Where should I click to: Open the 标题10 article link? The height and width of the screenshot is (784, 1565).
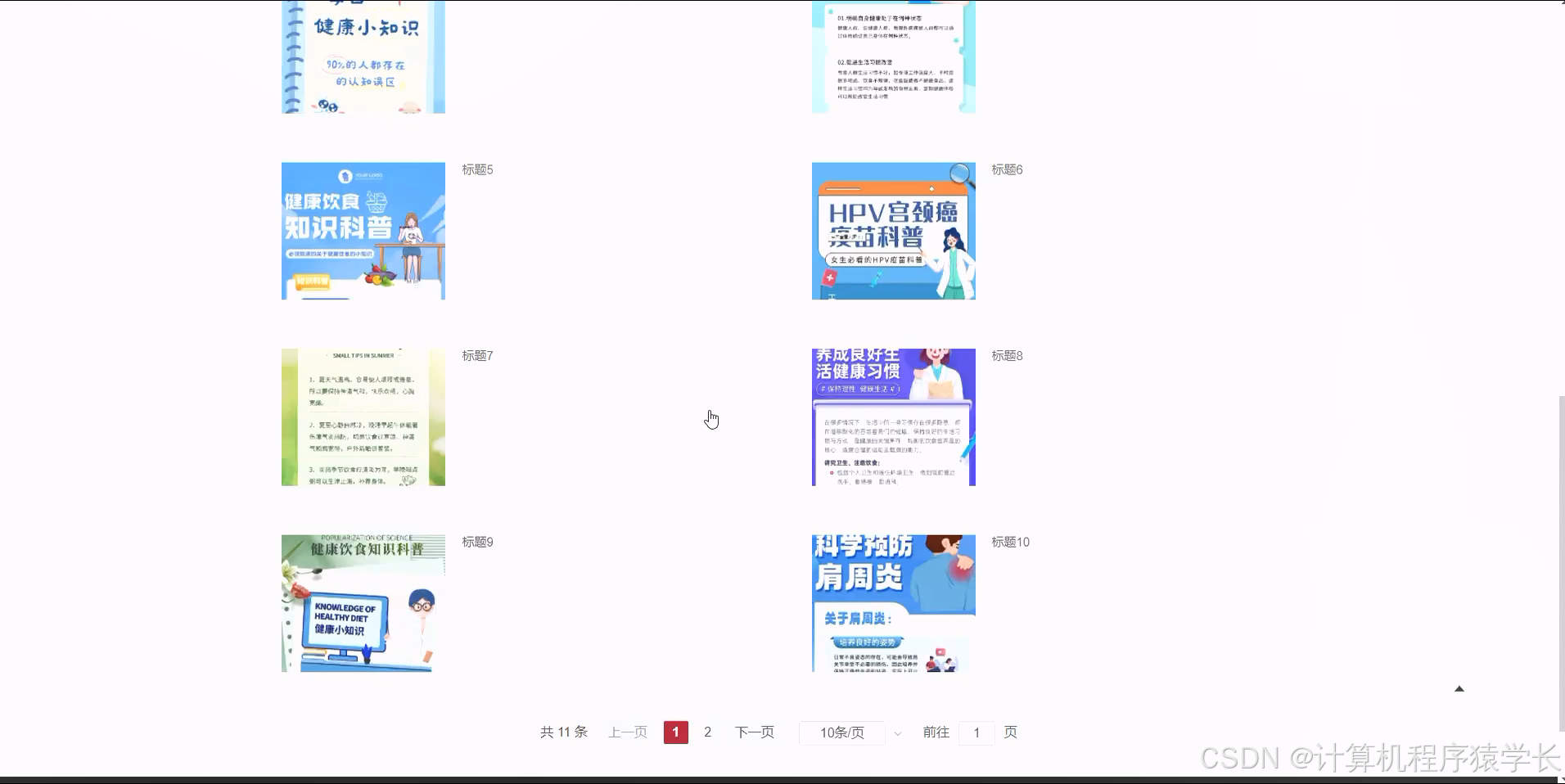(1010, 542)
